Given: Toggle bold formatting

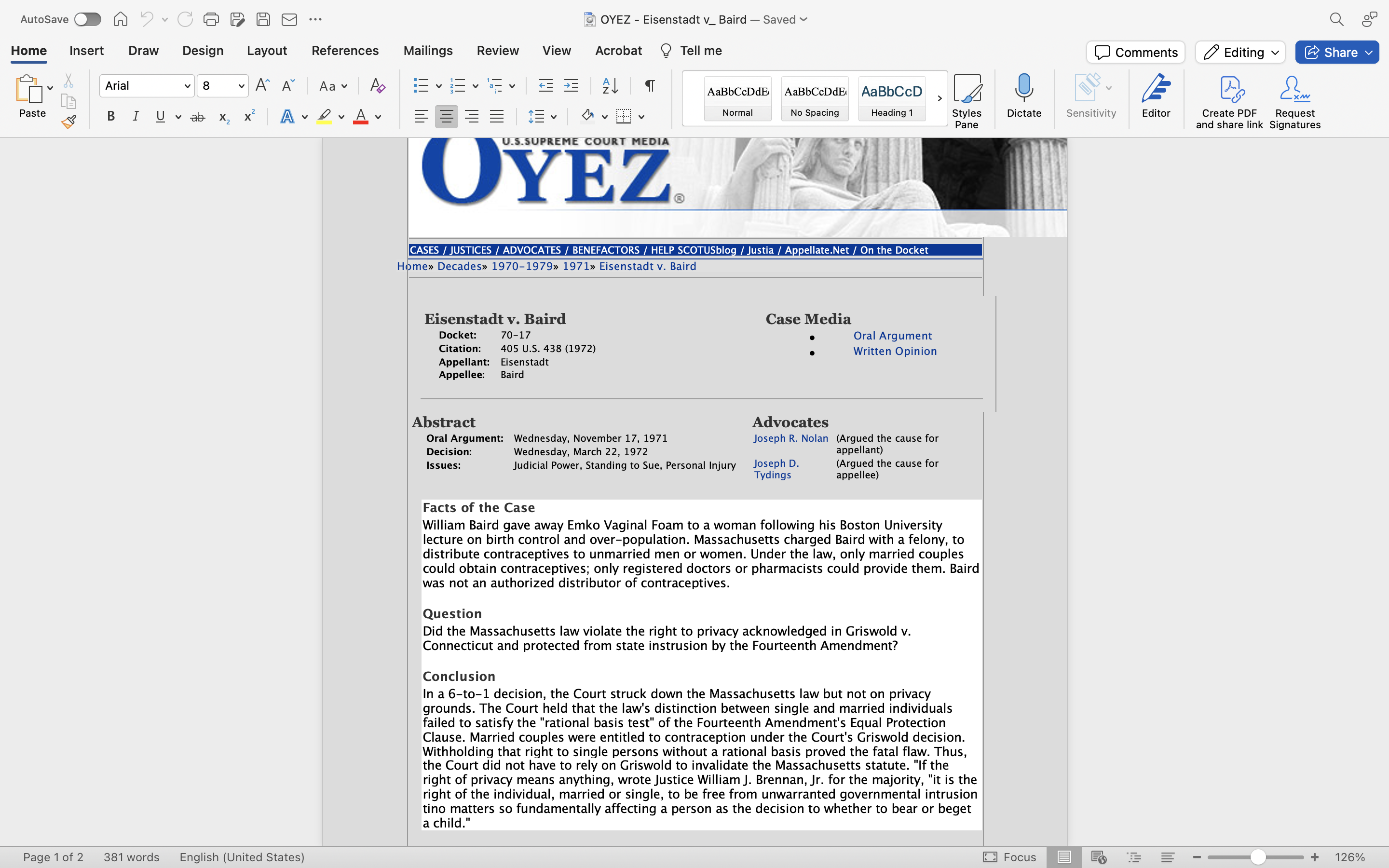Looking at the screenshot, I should [110, 117].
